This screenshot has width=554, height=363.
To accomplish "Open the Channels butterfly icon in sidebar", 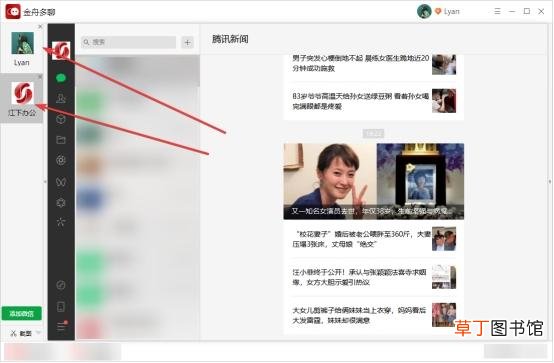I will [x=61, y=182].
